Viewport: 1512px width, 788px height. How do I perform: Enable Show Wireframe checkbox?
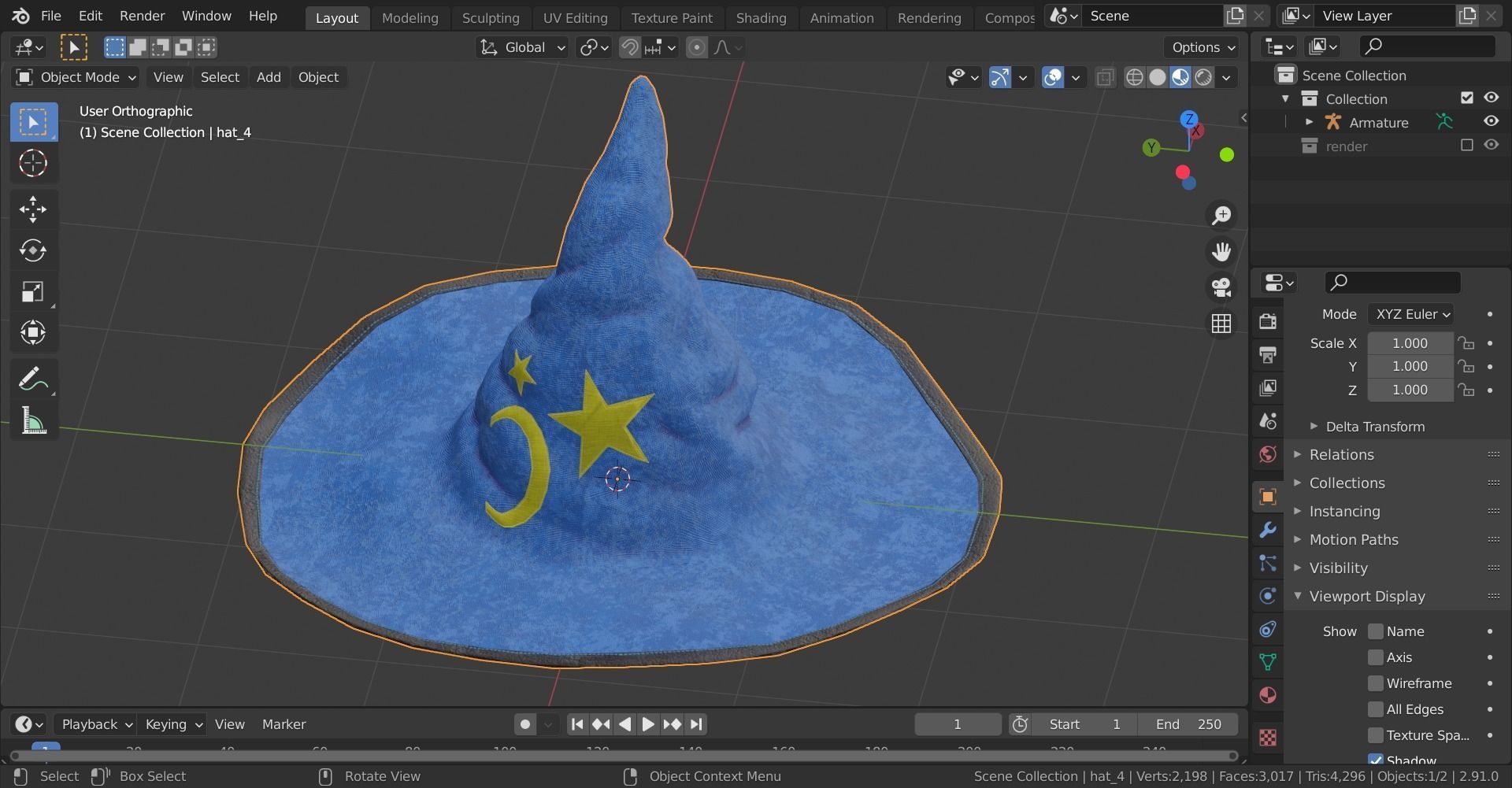pyautogui.click(x=1376, y=683)
